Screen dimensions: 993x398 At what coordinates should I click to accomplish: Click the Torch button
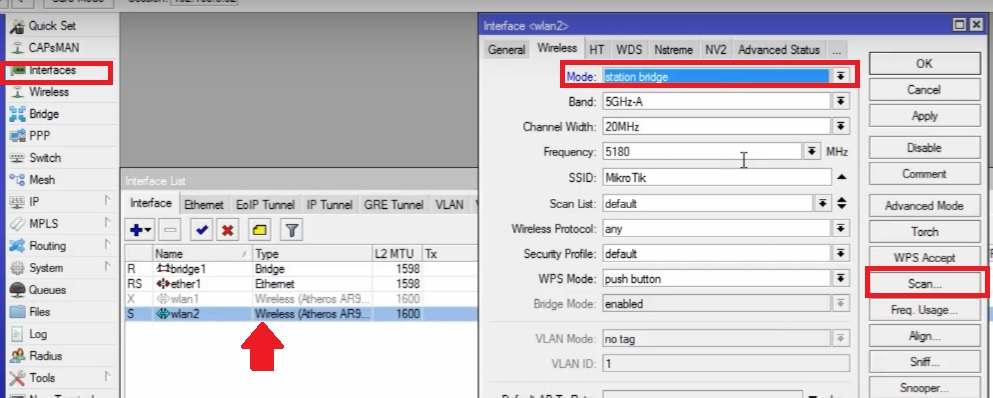tap(924, 231)
